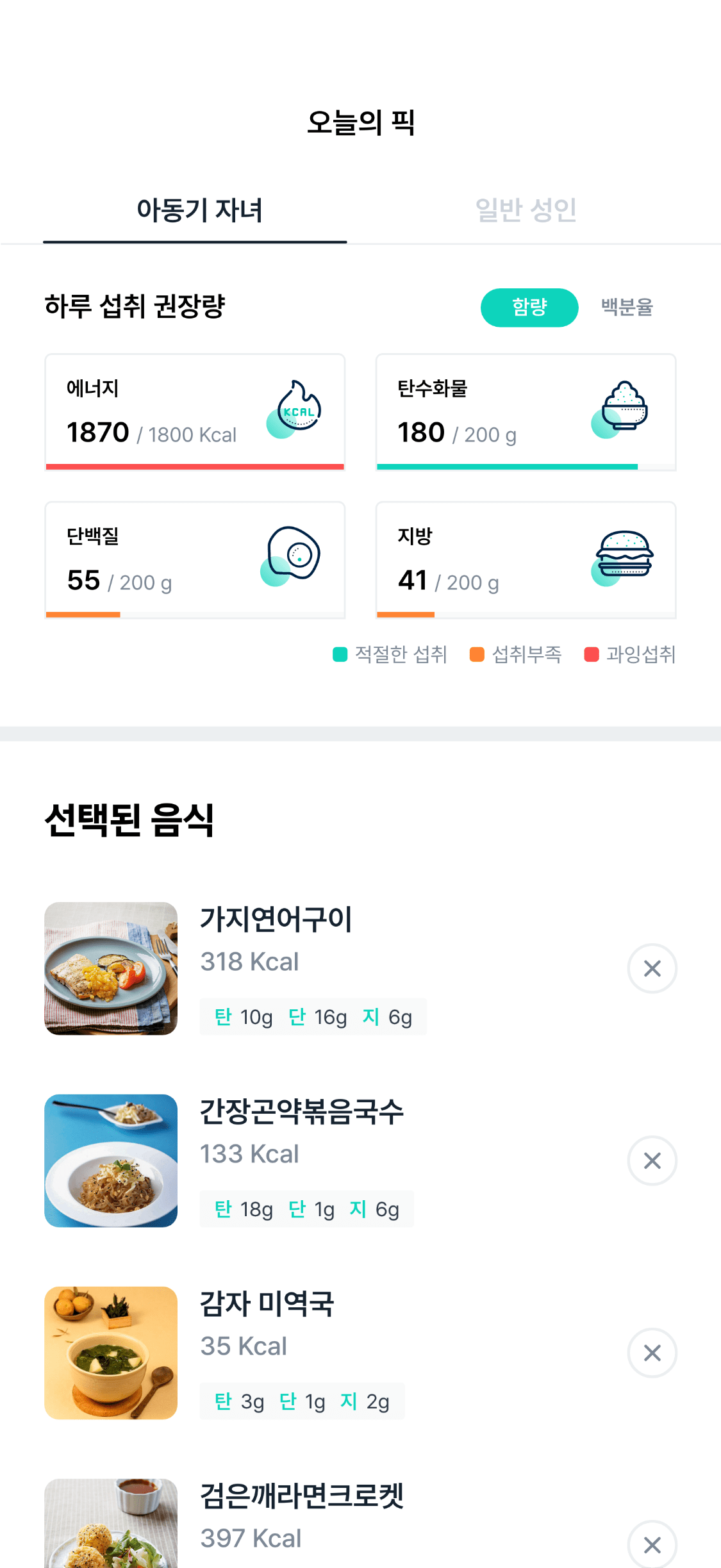The height and width of the screenshot is (1568, 721).
Task: Click the 검은깨라면크로켓 food title
Action: pos(302,1496)
